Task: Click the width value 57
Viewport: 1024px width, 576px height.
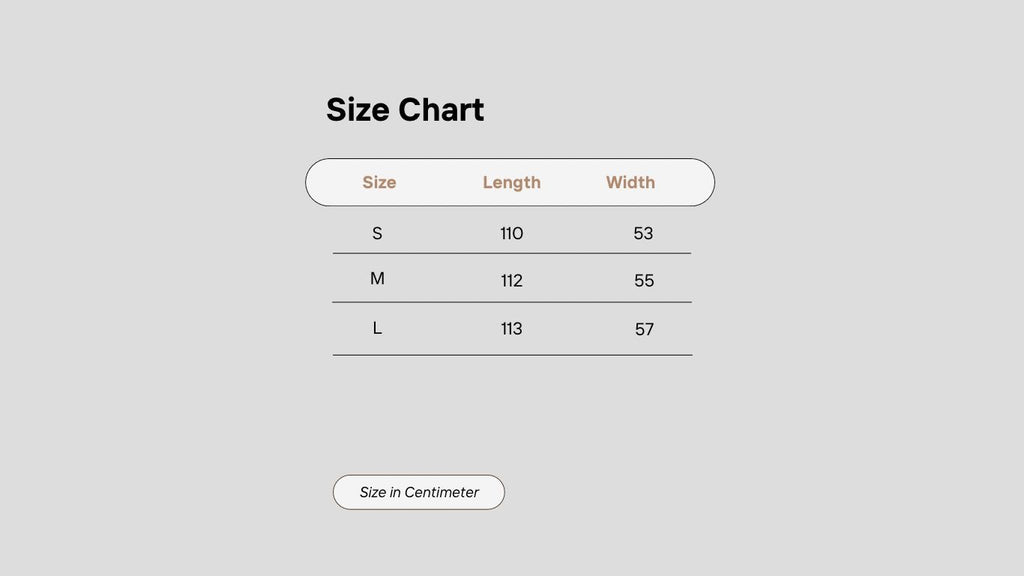Action: coord(644,329)
